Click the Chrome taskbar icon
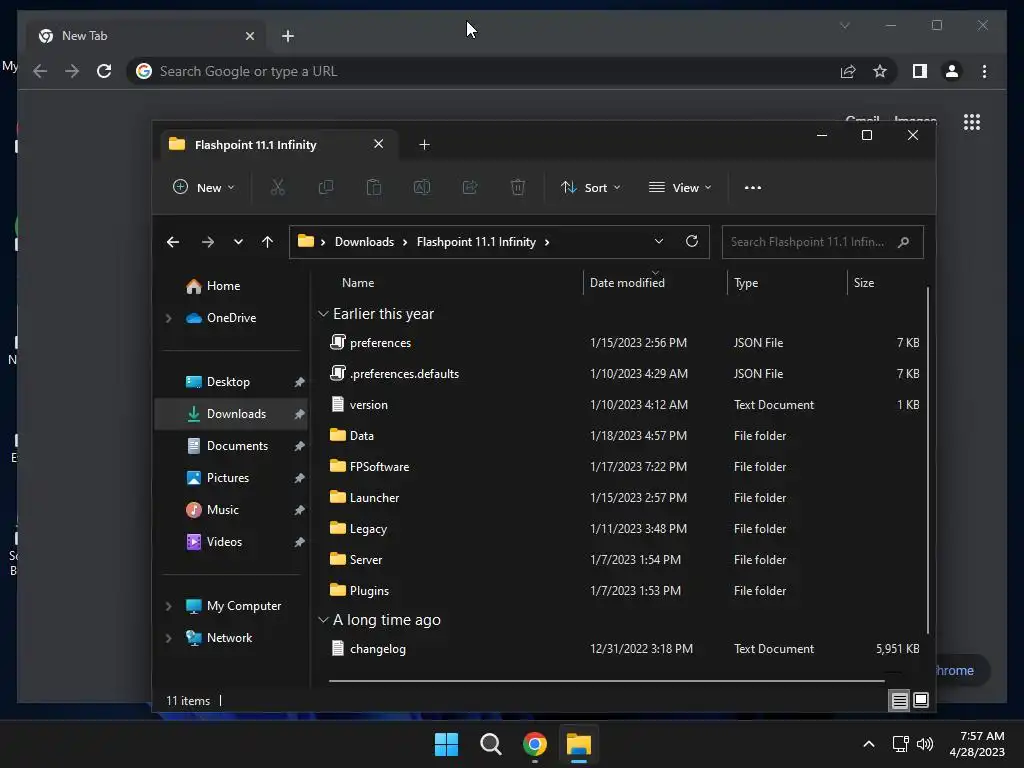Viewport: 1024px width, 768px height. pos(534,744)
